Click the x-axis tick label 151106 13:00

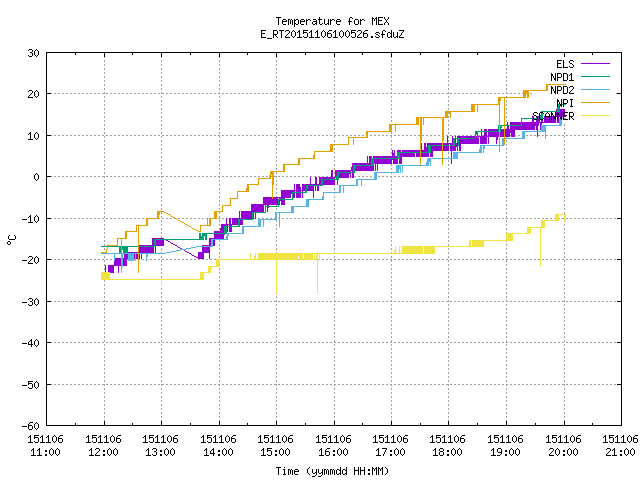pos(160,446)
